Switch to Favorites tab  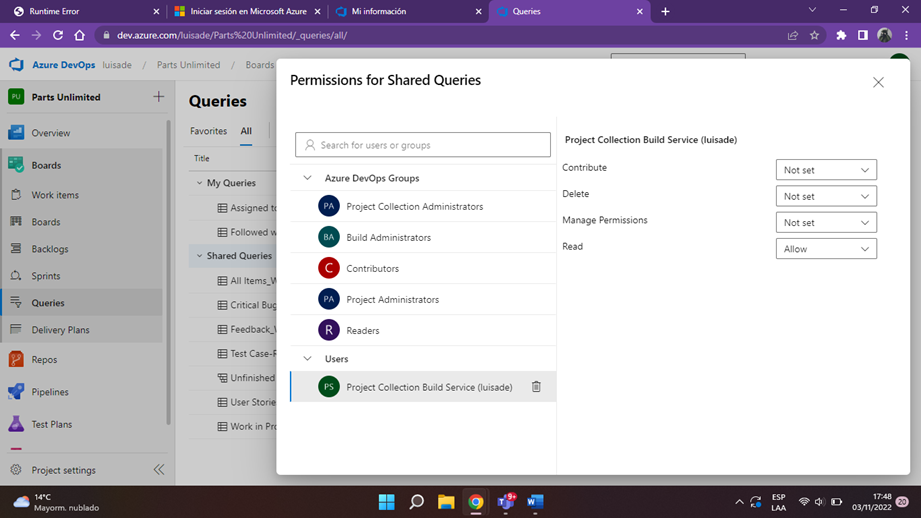tap(209, 131)
